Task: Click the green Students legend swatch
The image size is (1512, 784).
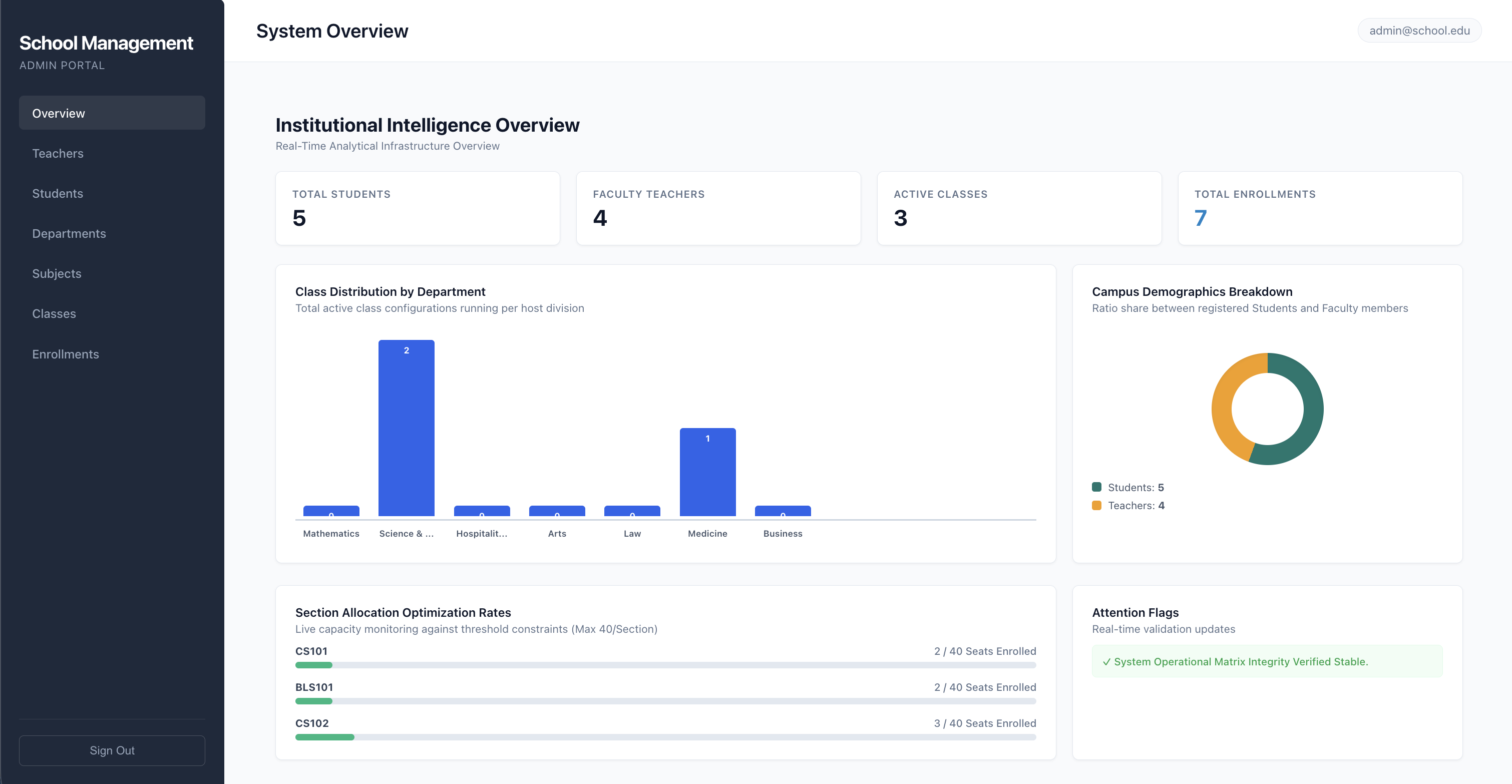Action: [x=1096, y=487]
